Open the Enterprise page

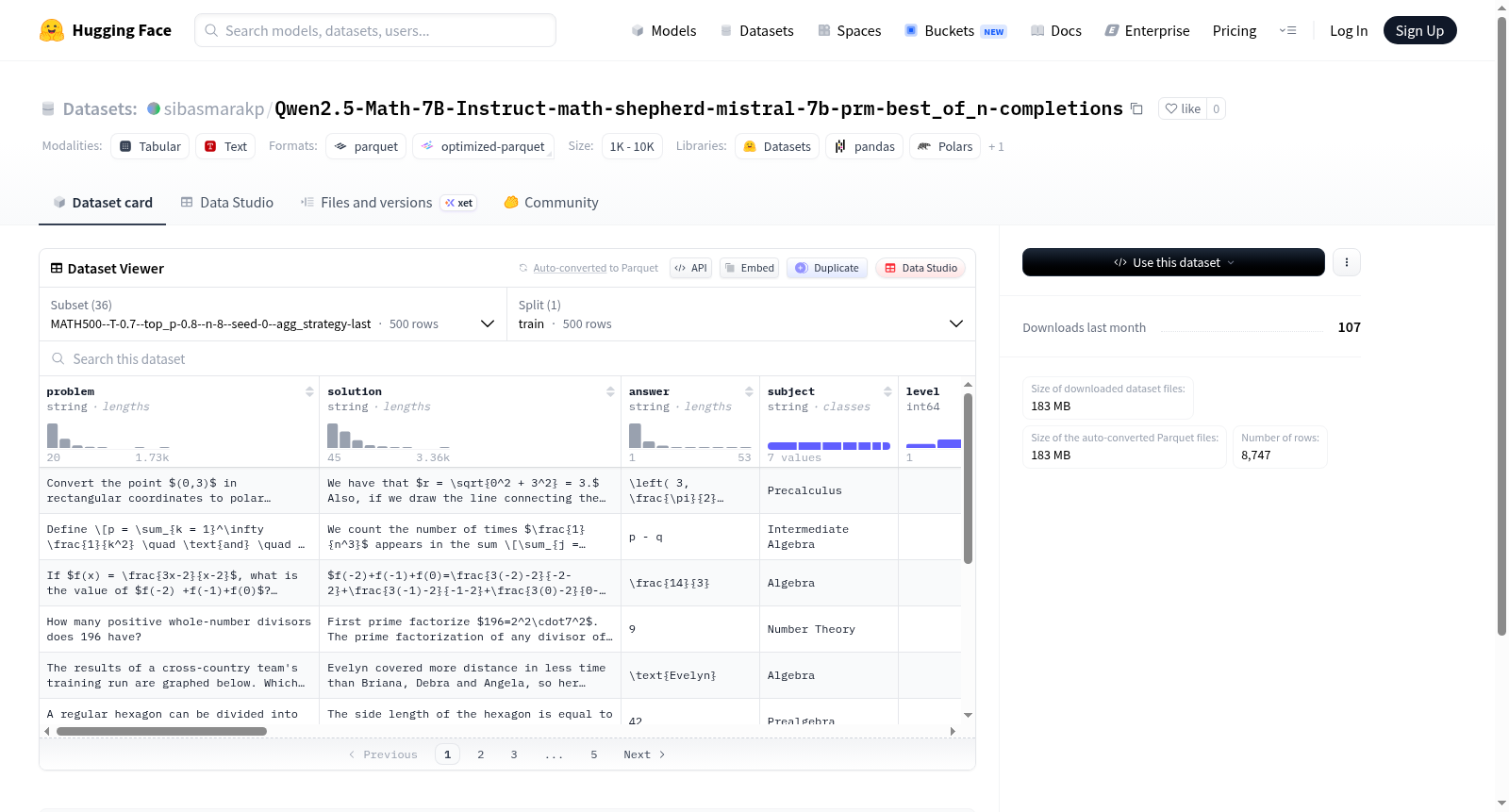1147,30
